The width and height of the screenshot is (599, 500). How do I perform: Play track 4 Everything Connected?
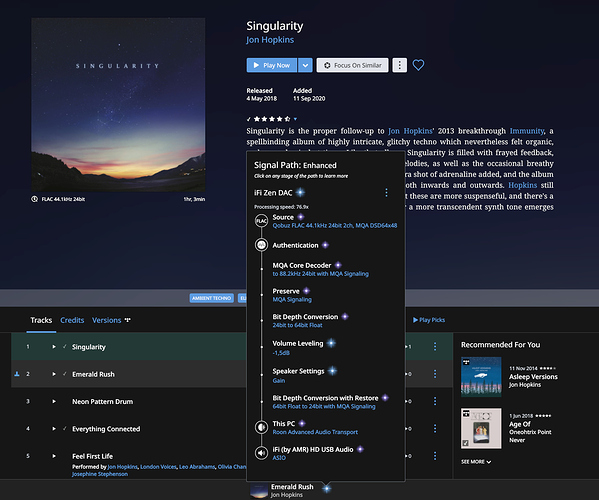[x=54, y=429]
